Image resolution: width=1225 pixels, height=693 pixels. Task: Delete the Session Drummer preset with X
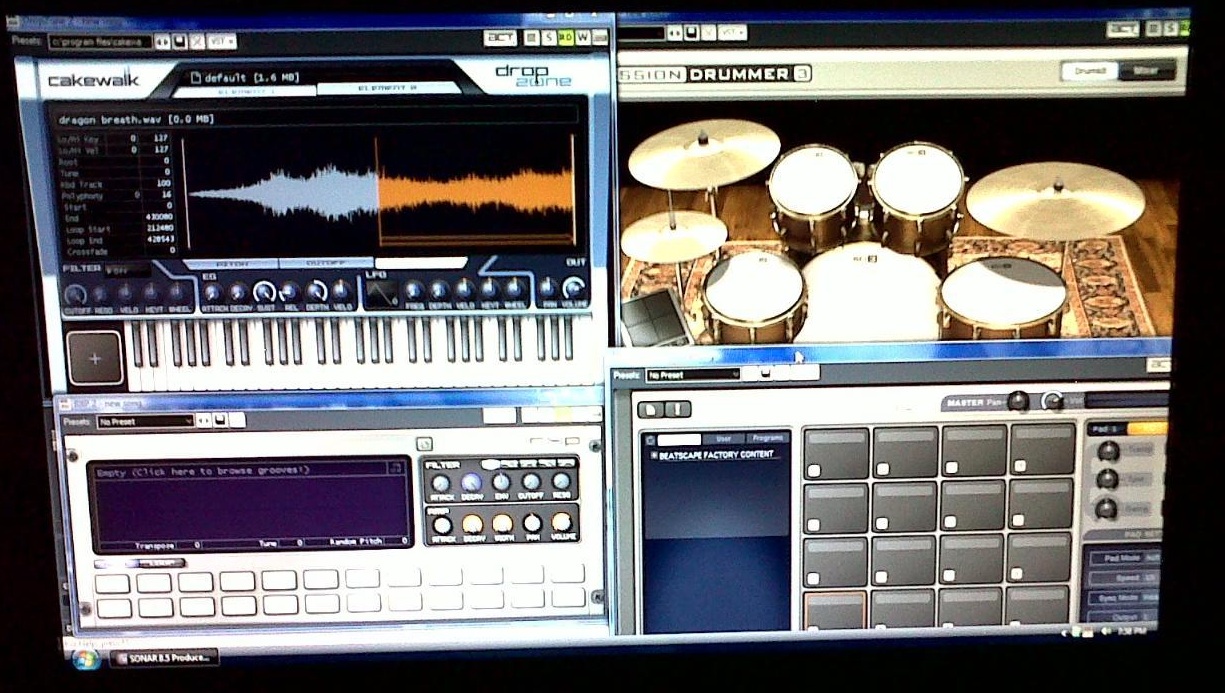tap(707, 33)
